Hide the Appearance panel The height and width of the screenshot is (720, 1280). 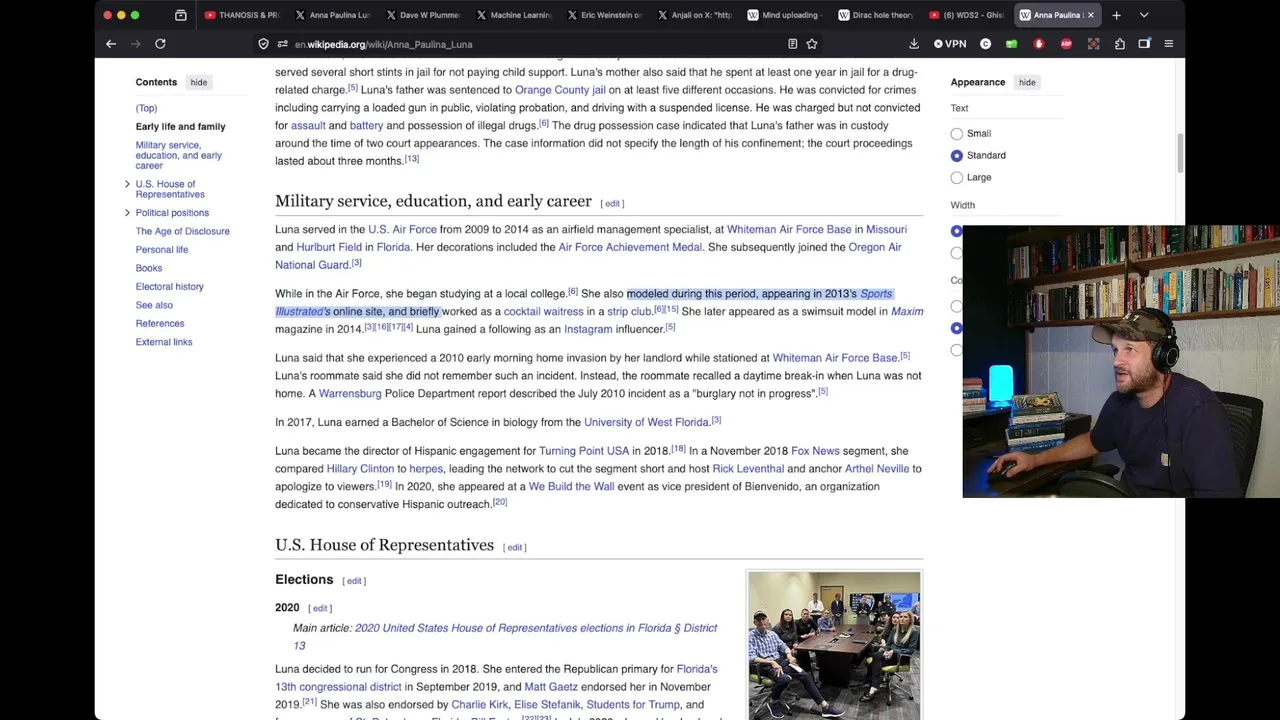(x=1027, y=82)
